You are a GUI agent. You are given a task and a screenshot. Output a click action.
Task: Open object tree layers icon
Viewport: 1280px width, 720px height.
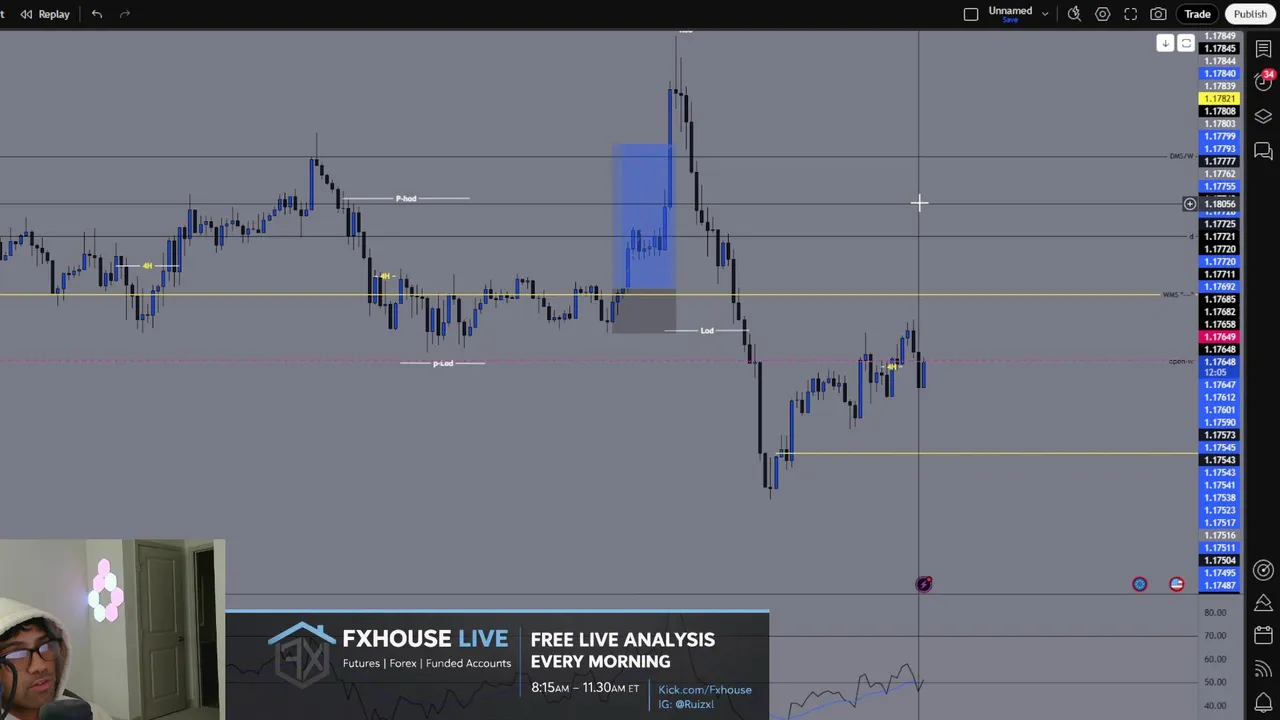point(1263,117)
